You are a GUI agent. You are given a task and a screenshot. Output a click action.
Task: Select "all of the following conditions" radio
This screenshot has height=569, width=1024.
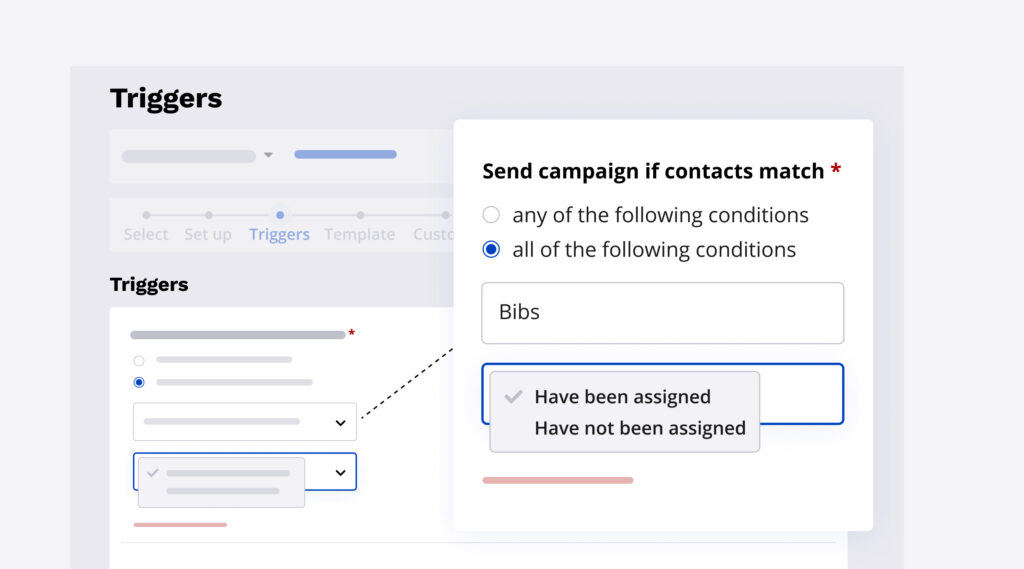click(491, 249)
